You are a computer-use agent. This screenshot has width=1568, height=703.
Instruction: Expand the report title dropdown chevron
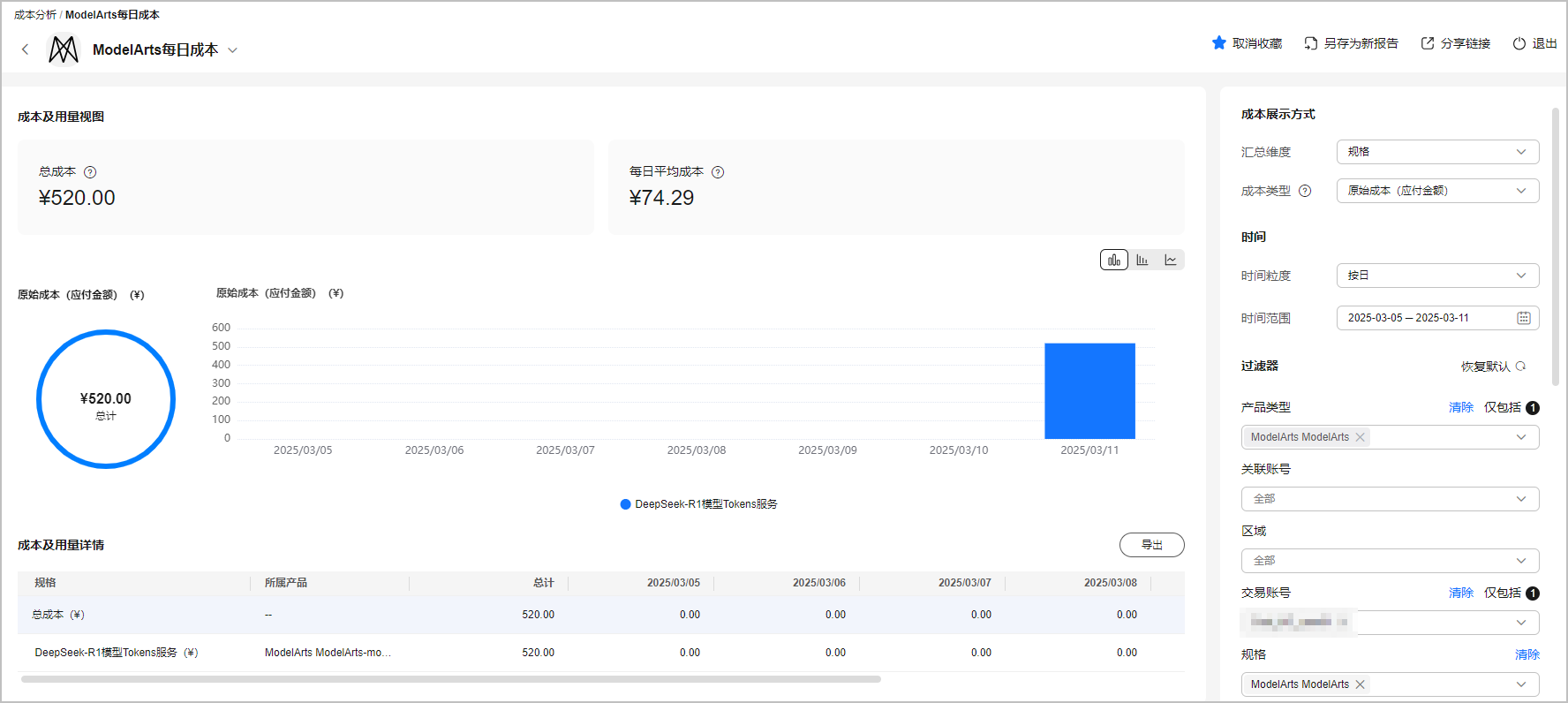click(x=233, y=50)
